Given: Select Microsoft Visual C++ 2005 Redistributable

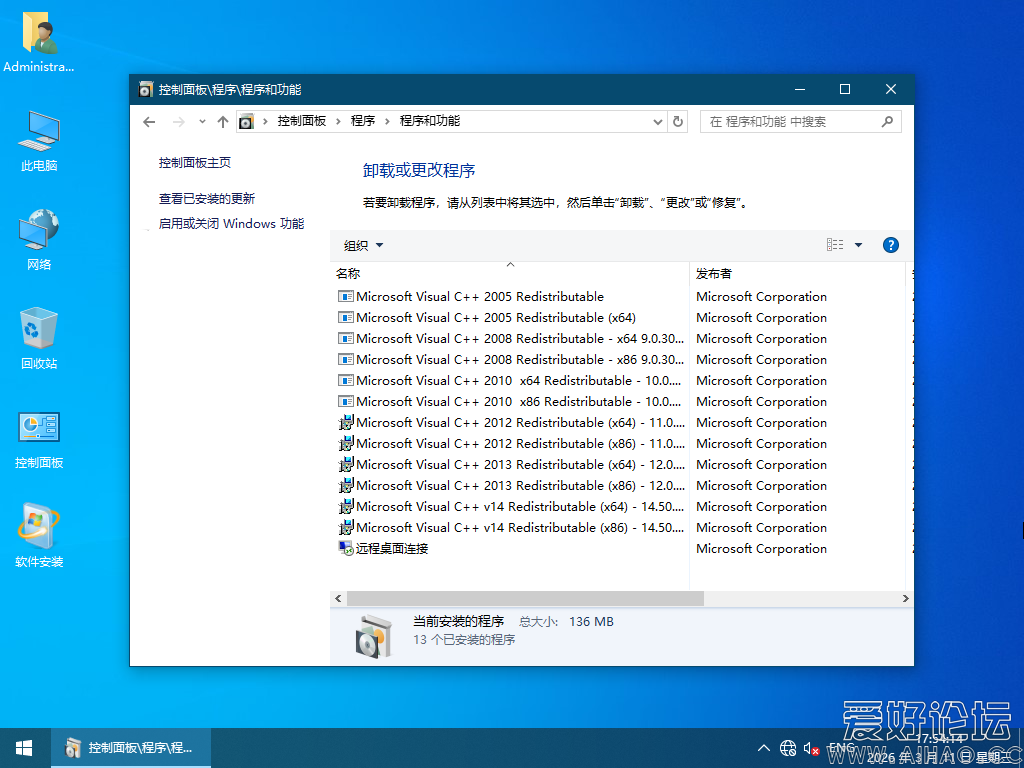Looking at the screenshot, I should pos(480,296).
